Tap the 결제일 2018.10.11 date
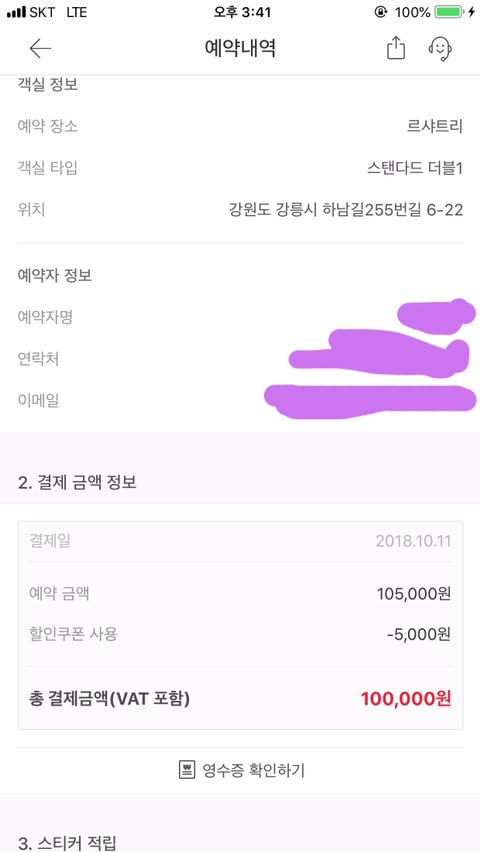The image size is (480, 852). pos(413,541)
